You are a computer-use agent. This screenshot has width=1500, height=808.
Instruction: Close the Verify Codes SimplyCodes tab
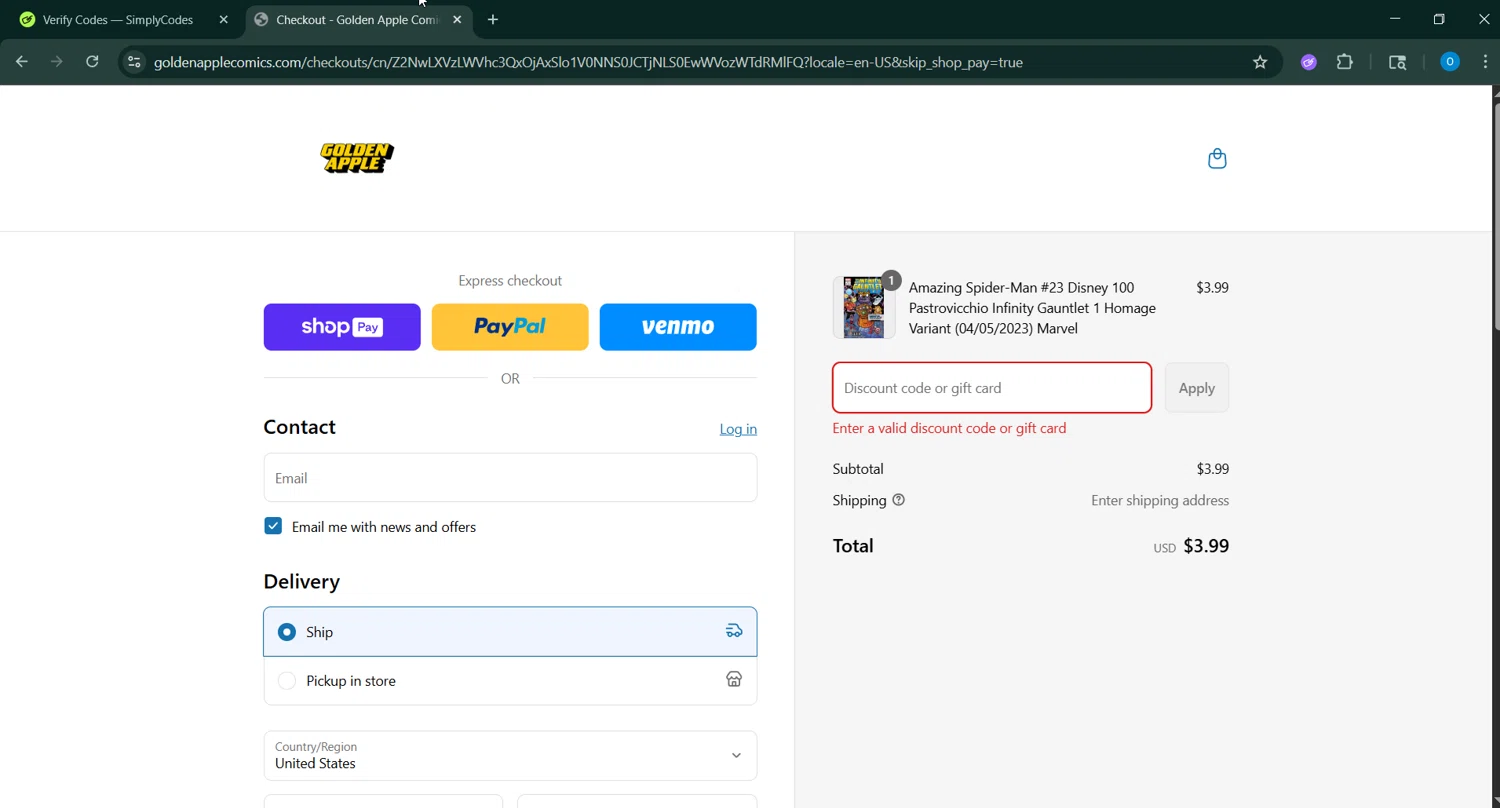(224, 19)
